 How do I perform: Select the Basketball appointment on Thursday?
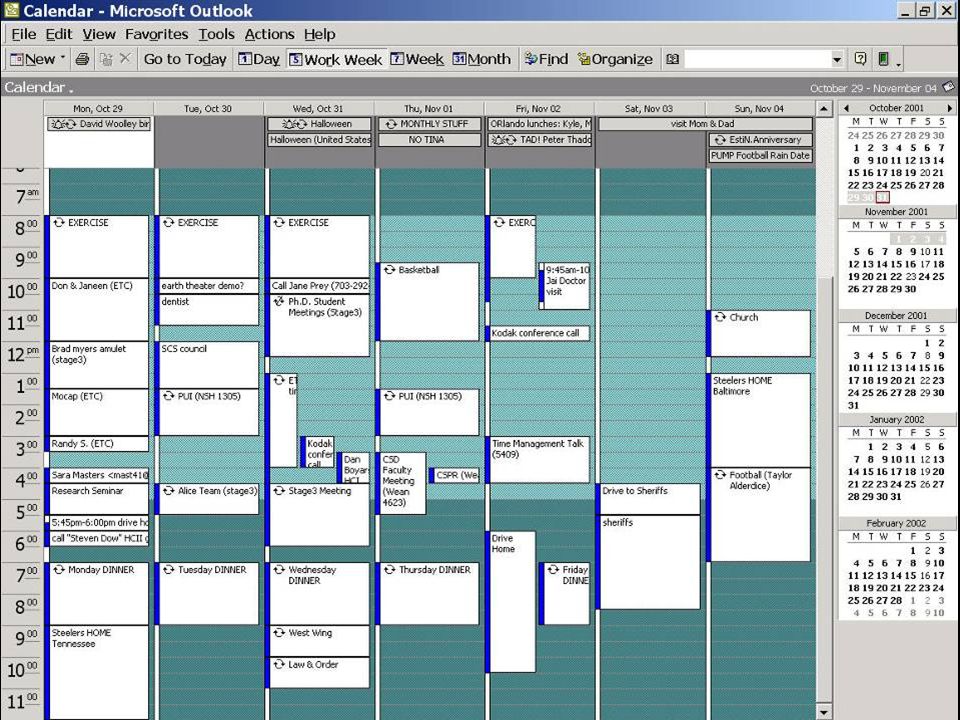[x=428, y=301]
